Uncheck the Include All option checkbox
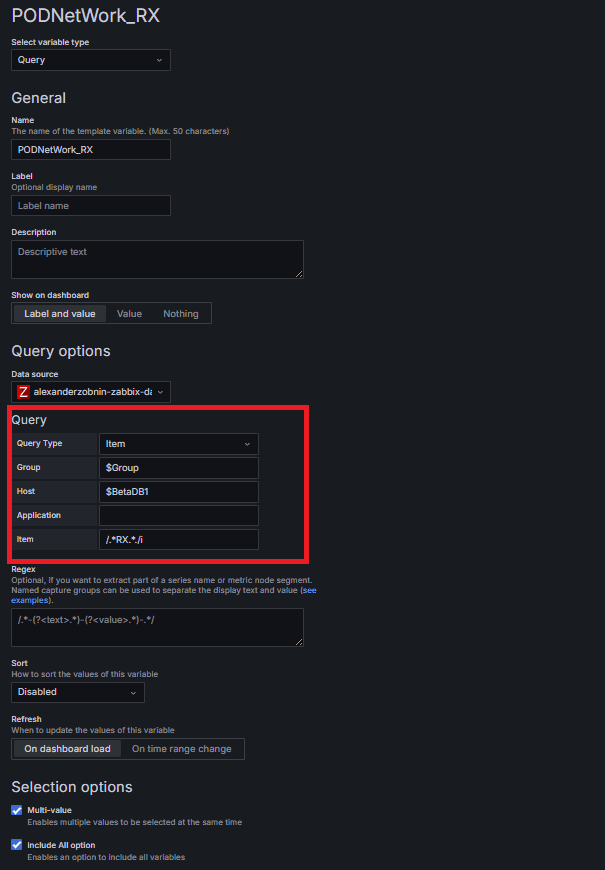The width and height of the screenshot is (605, 870). tap(17, 845)
